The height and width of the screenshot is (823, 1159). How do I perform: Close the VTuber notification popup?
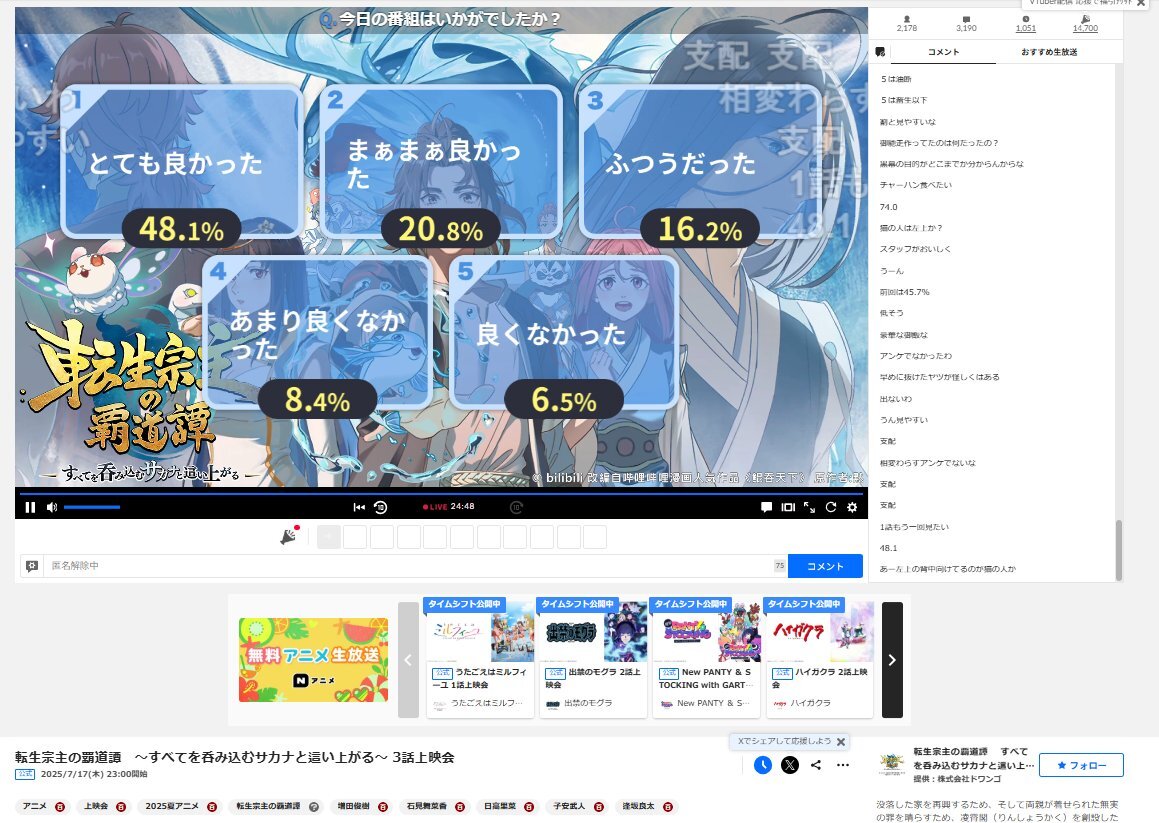[1141, 3]
